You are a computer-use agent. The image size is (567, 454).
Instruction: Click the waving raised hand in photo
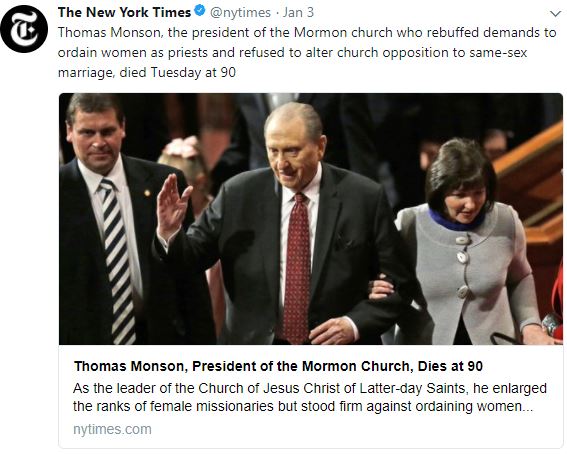[x=172, y=206]
